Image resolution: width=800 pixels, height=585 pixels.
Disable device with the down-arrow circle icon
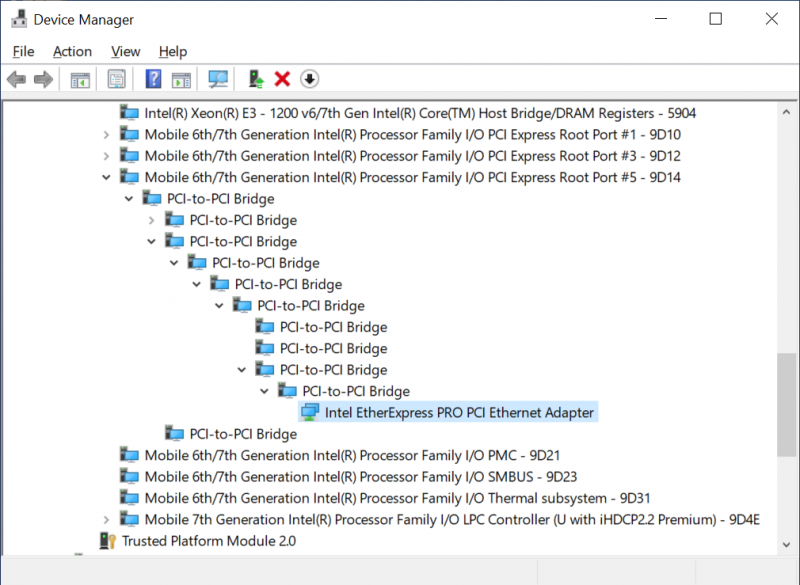tap(309, 79)
